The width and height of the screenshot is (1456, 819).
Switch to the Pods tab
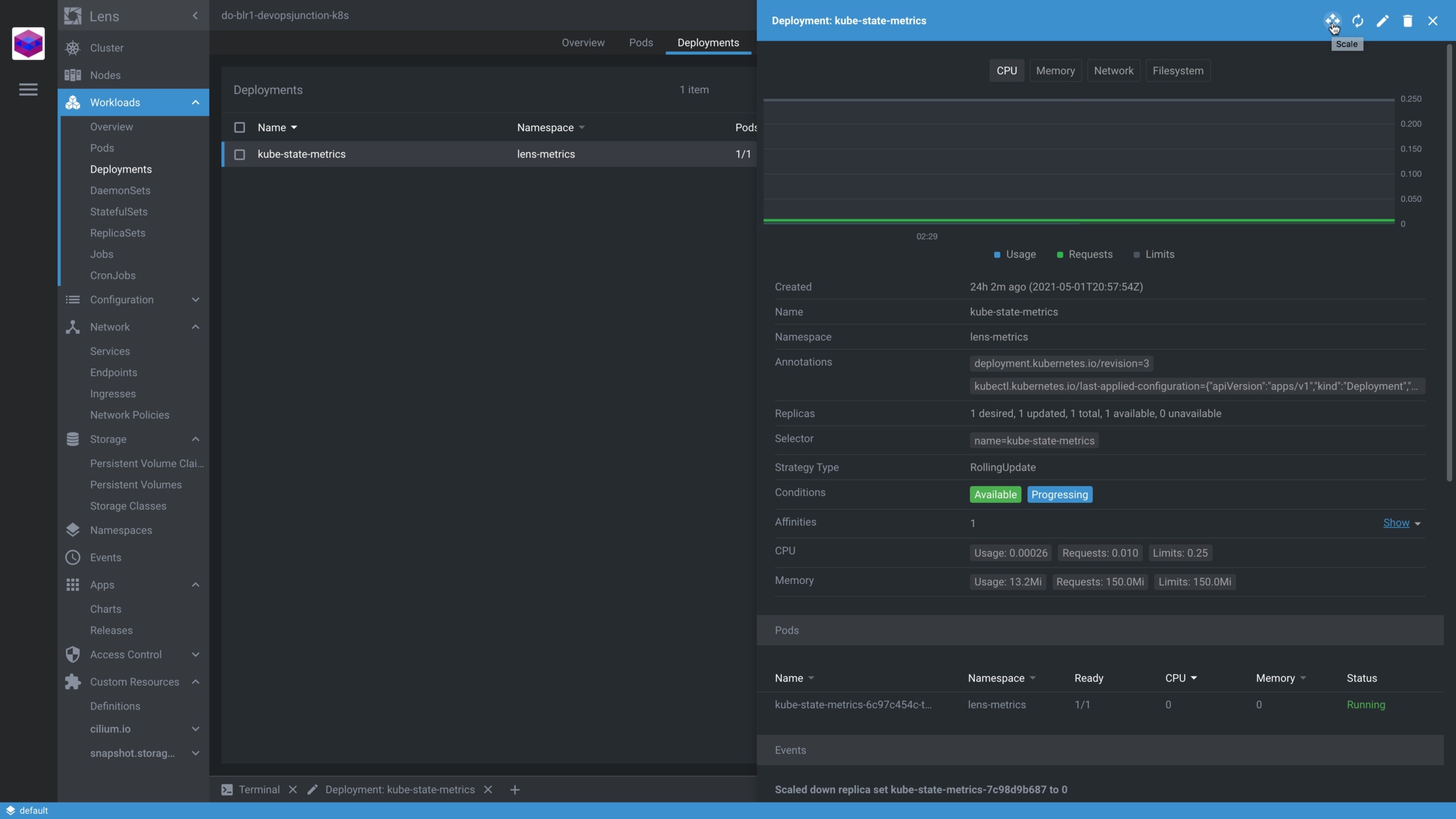click(x=641, y=43)
